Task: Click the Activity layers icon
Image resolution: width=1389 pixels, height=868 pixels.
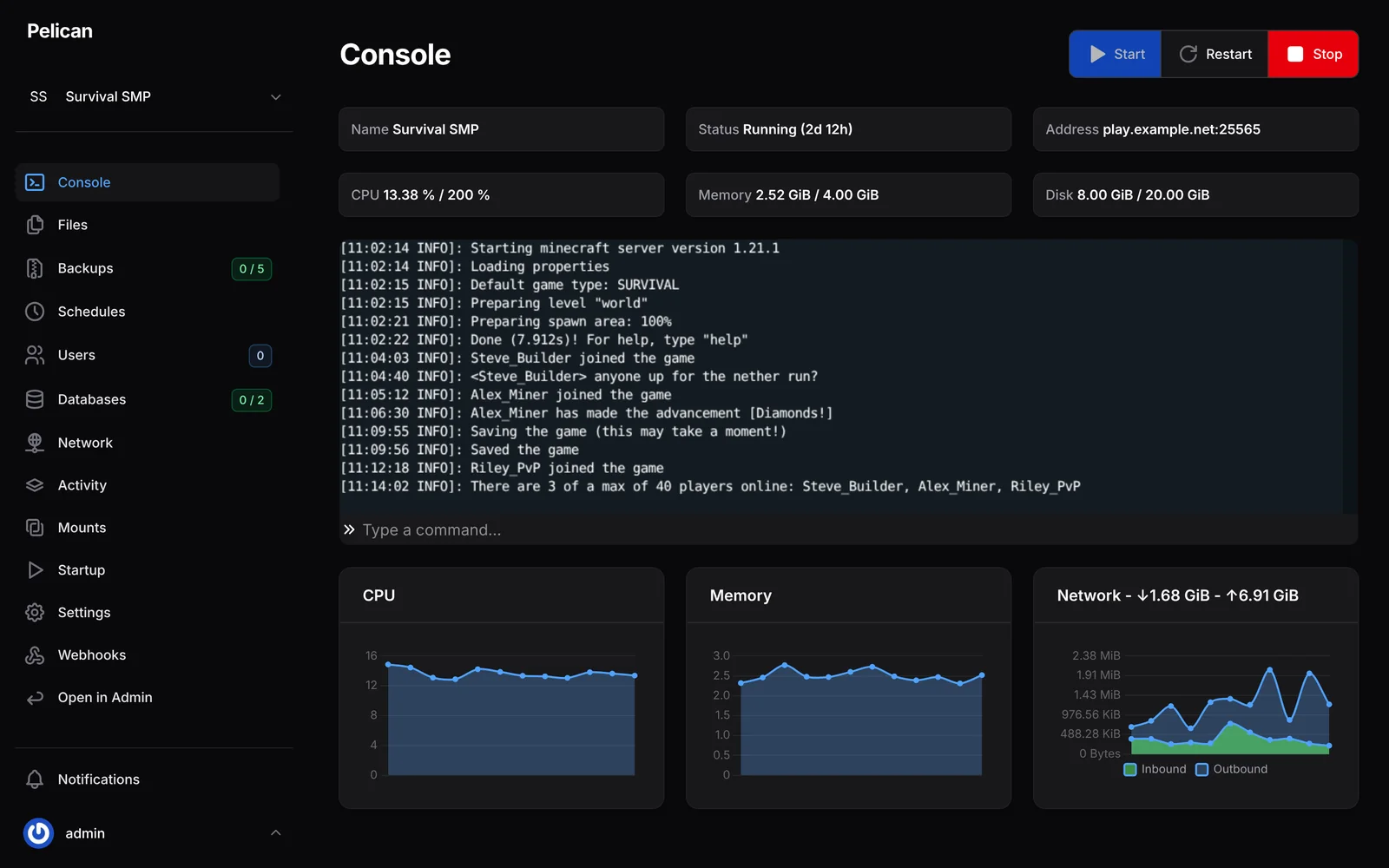Action: 35,485
